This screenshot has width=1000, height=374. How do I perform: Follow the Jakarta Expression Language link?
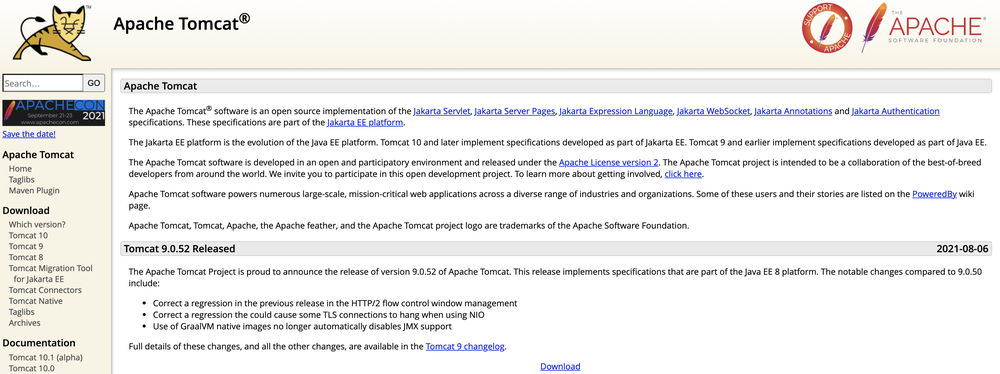coord(615,111)
